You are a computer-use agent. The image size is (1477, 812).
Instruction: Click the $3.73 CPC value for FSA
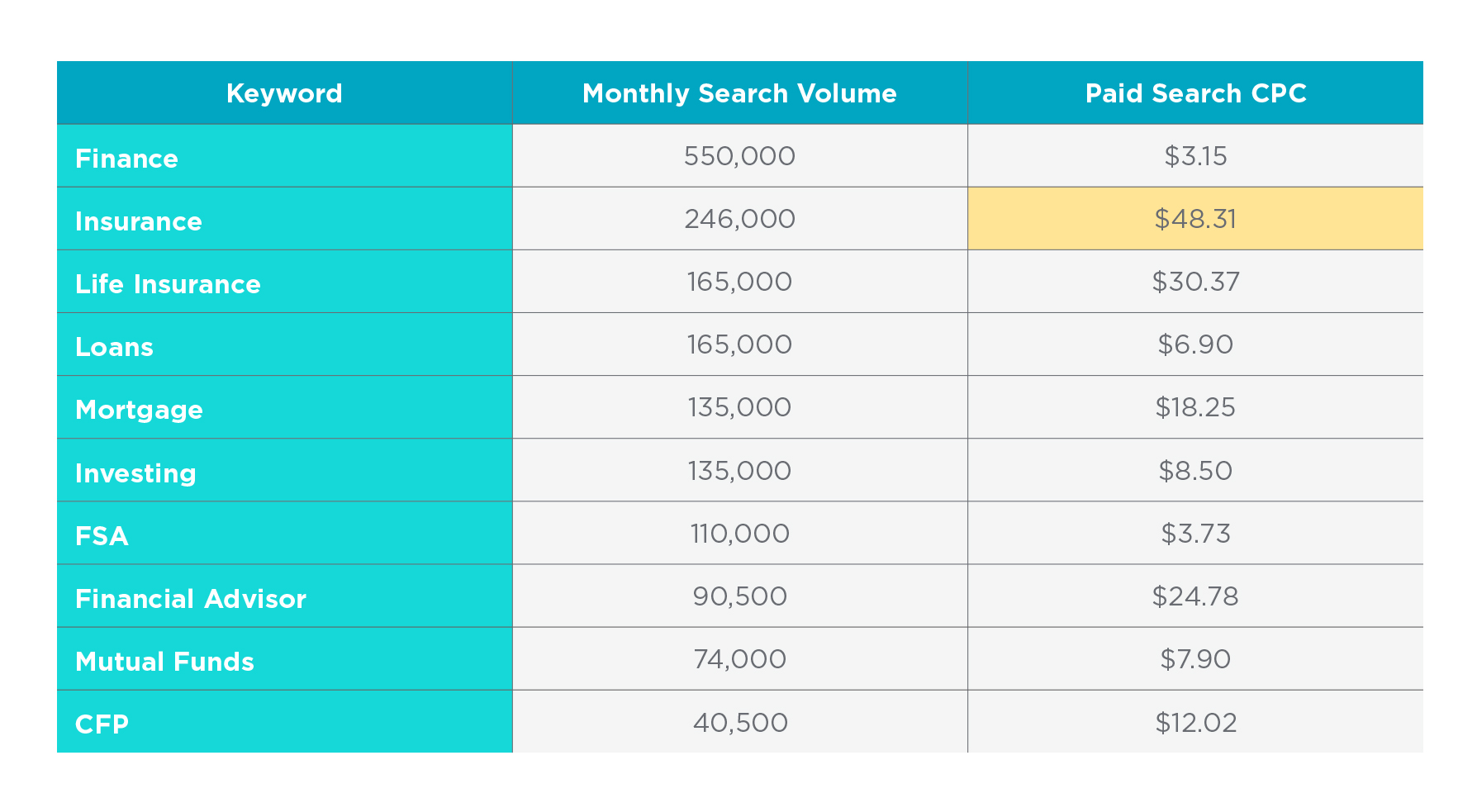pos(1195,533)
